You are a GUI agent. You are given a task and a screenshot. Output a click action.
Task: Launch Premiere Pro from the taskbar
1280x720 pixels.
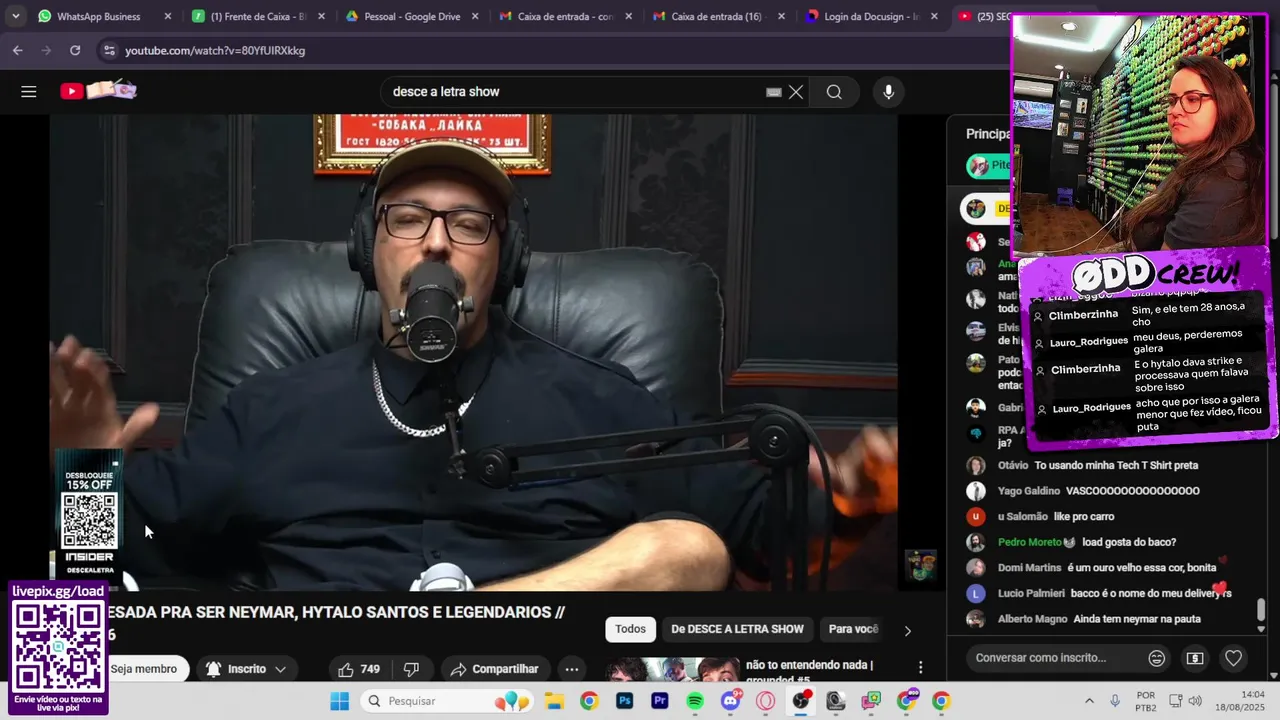pos(659,701)
